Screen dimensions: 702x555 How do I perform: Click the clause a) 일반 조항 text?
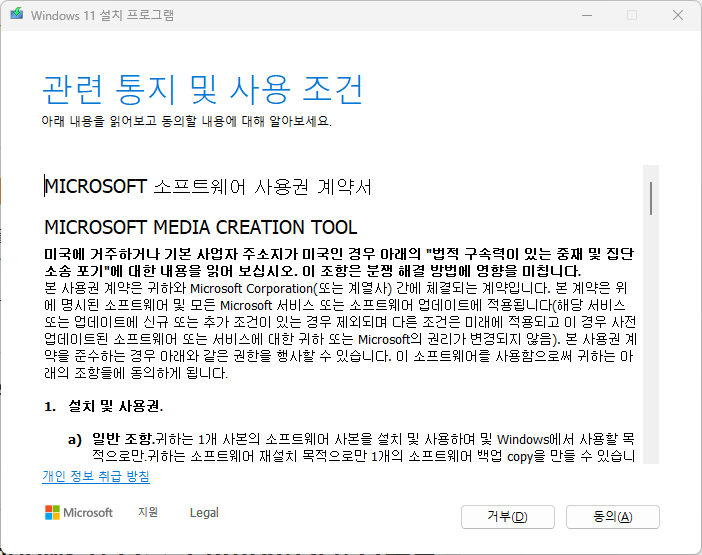coord(351,448)
